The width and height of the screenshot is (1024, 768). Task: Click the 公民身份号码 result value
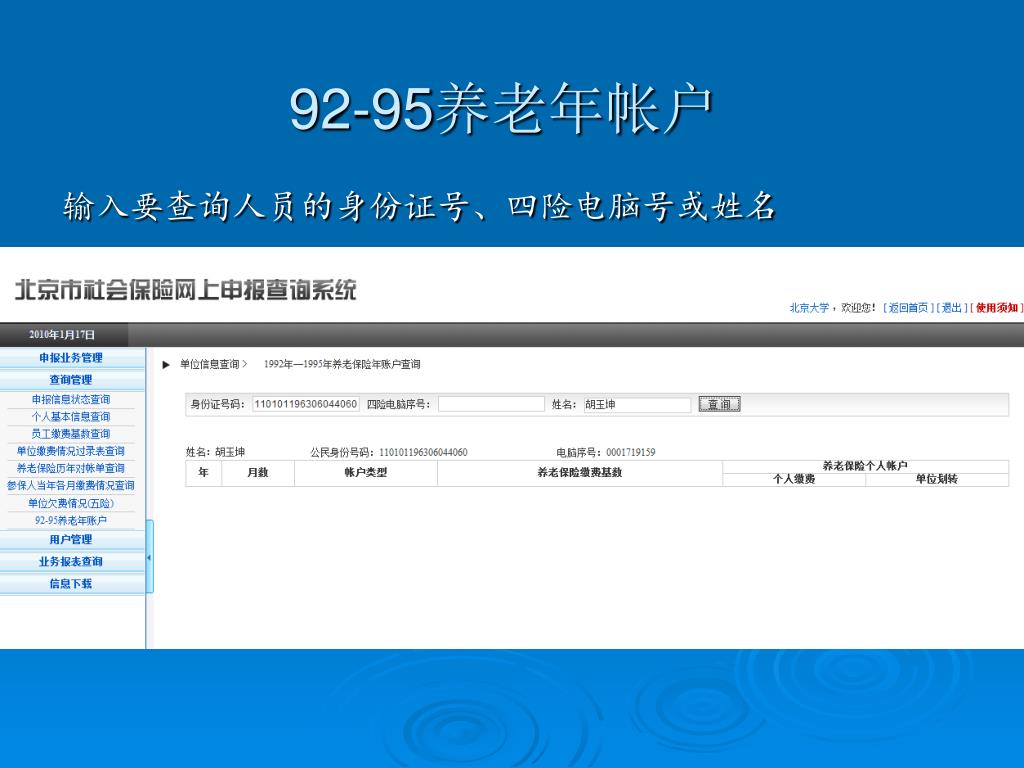click(423, 452)
